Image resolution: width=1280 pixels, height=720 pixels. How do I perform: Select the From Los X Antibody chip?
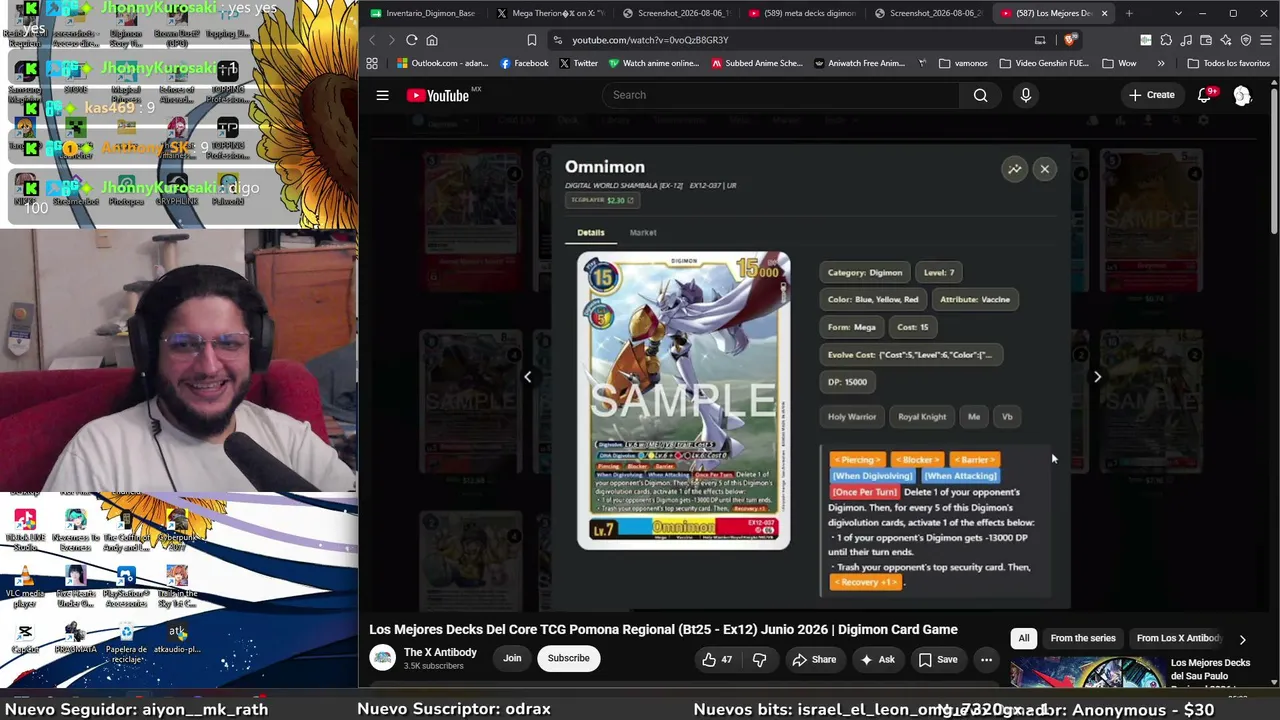(x=1178, y=638)
